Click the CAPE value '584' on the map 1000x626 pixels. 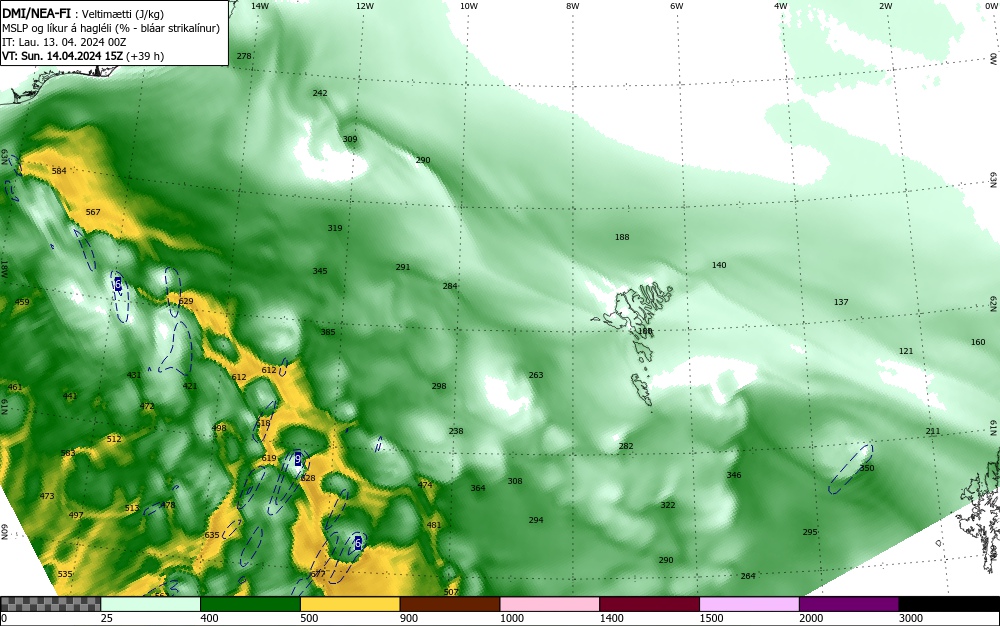59,171
